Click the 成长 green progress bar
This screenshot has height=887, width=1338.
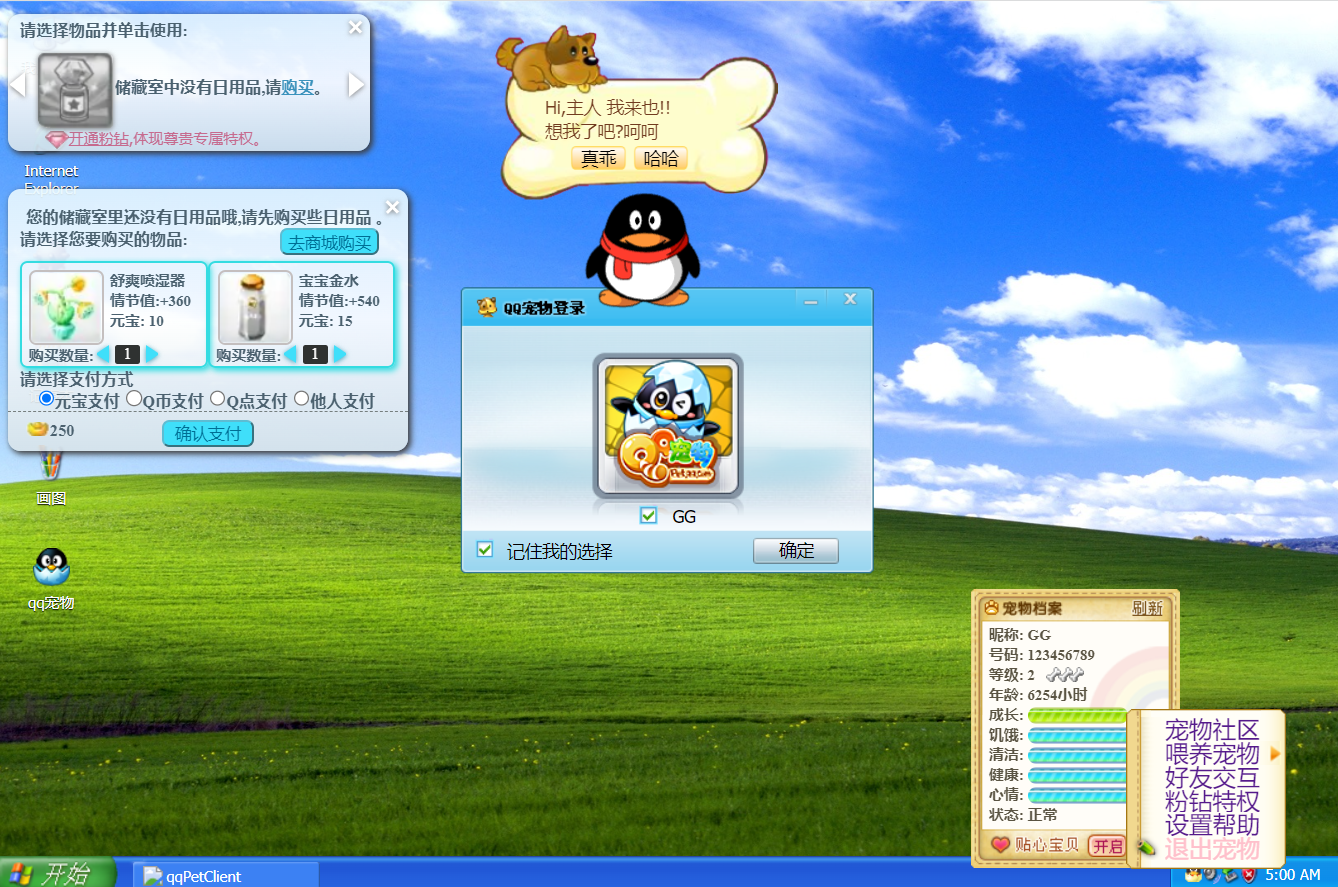[x=1078, y=715]
